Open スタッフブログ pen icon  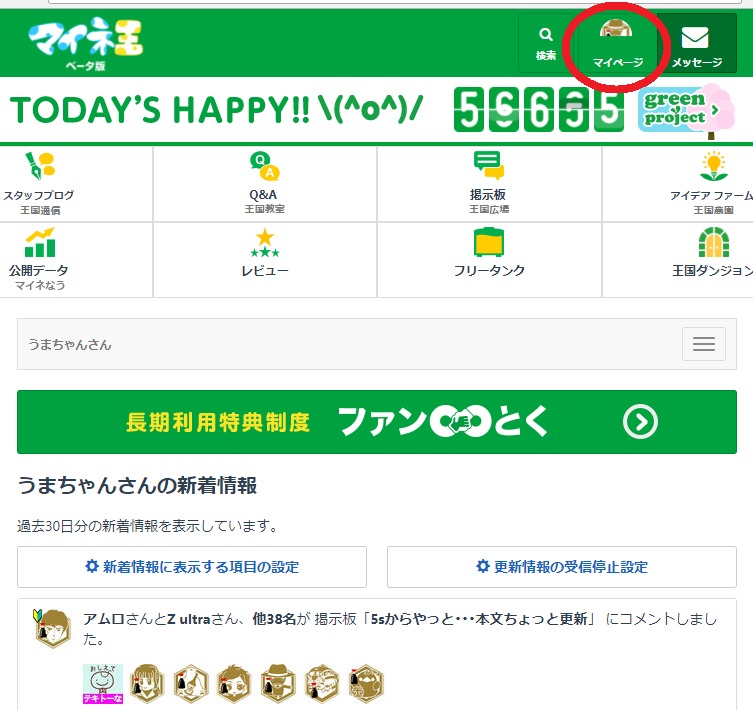[40, 166]
